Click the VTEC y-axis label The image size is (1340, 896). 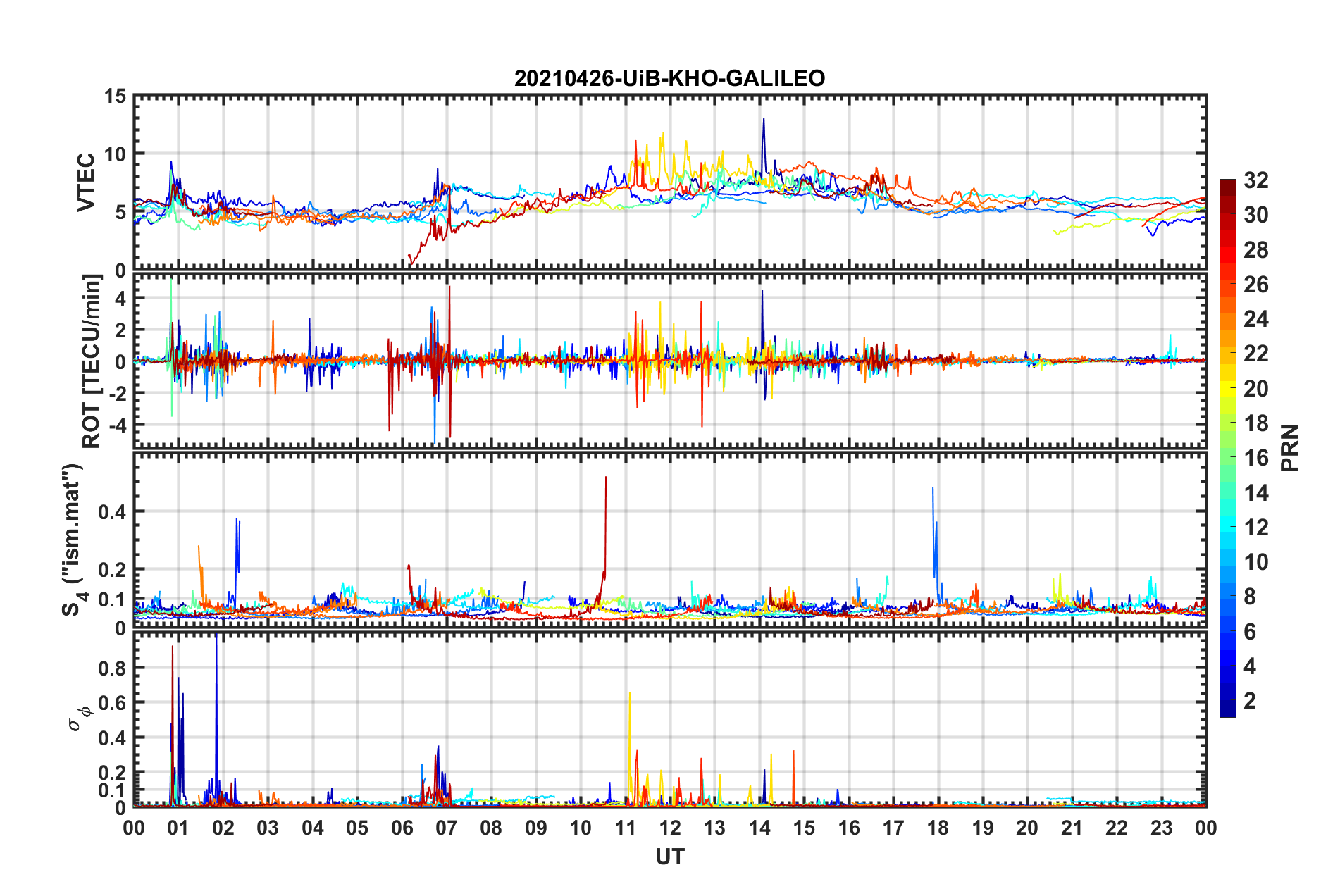coord(86,182)
